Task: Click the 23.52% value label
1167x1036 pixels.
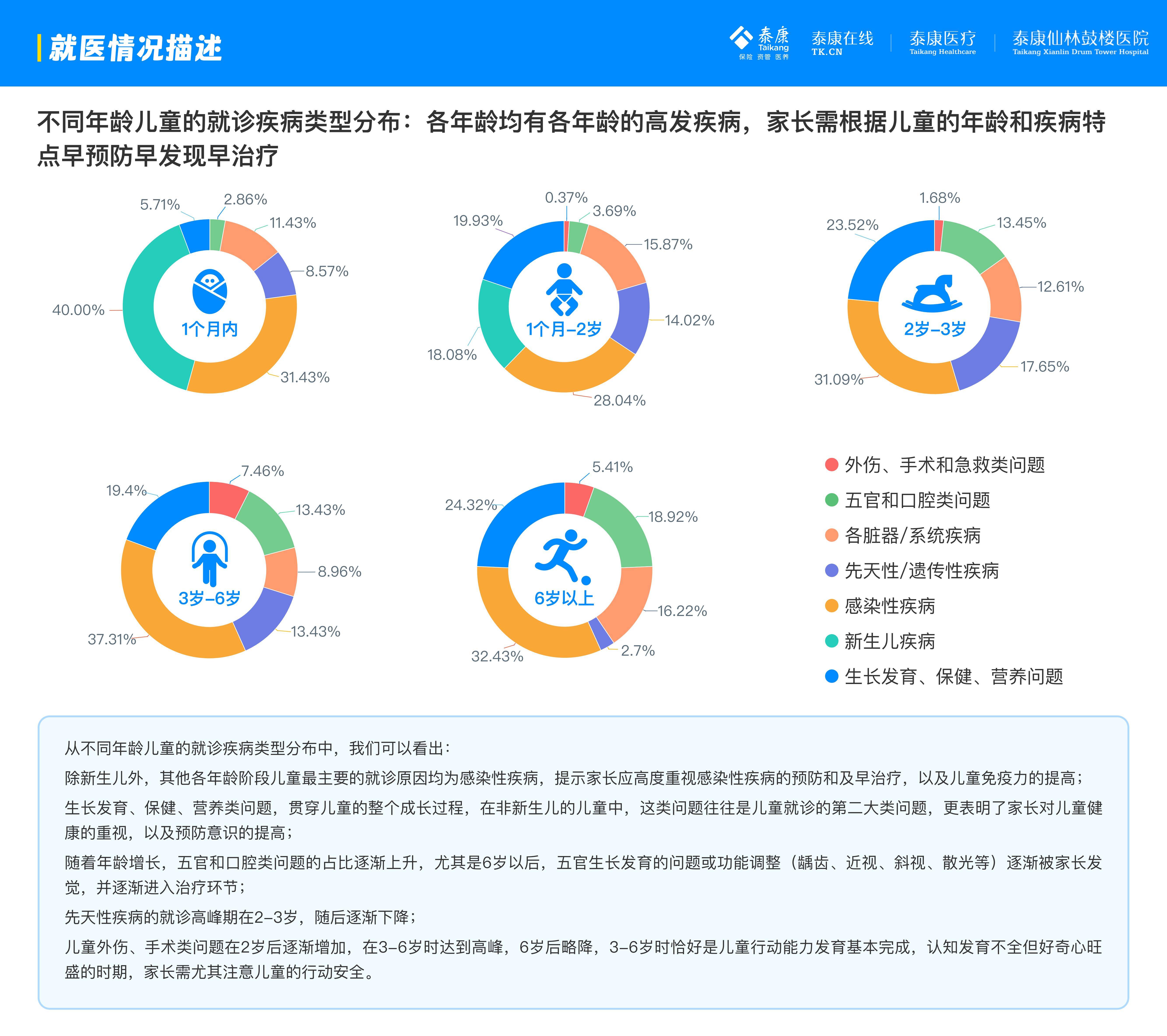Action: coord(852,225)
